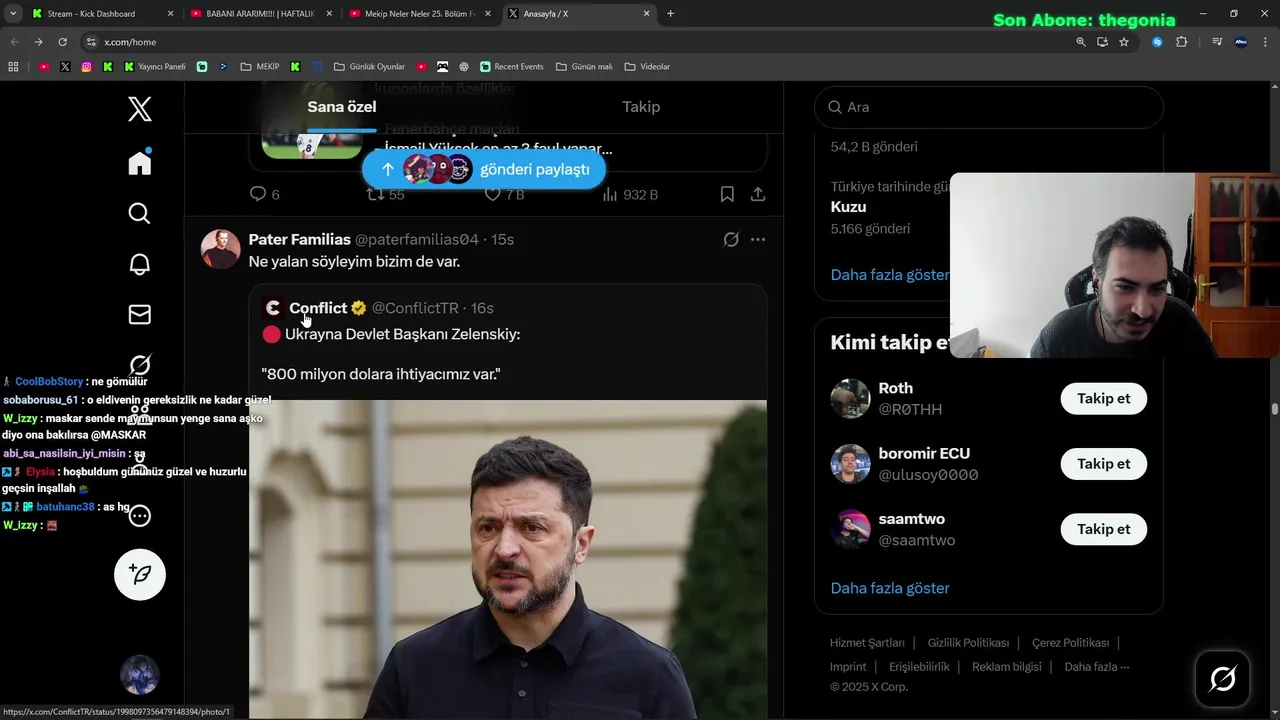The height and width of the screenshot is (720, 1280).
Task: Switch to Mekip Neler Neler browser tab
Action: tap(420, 14)
